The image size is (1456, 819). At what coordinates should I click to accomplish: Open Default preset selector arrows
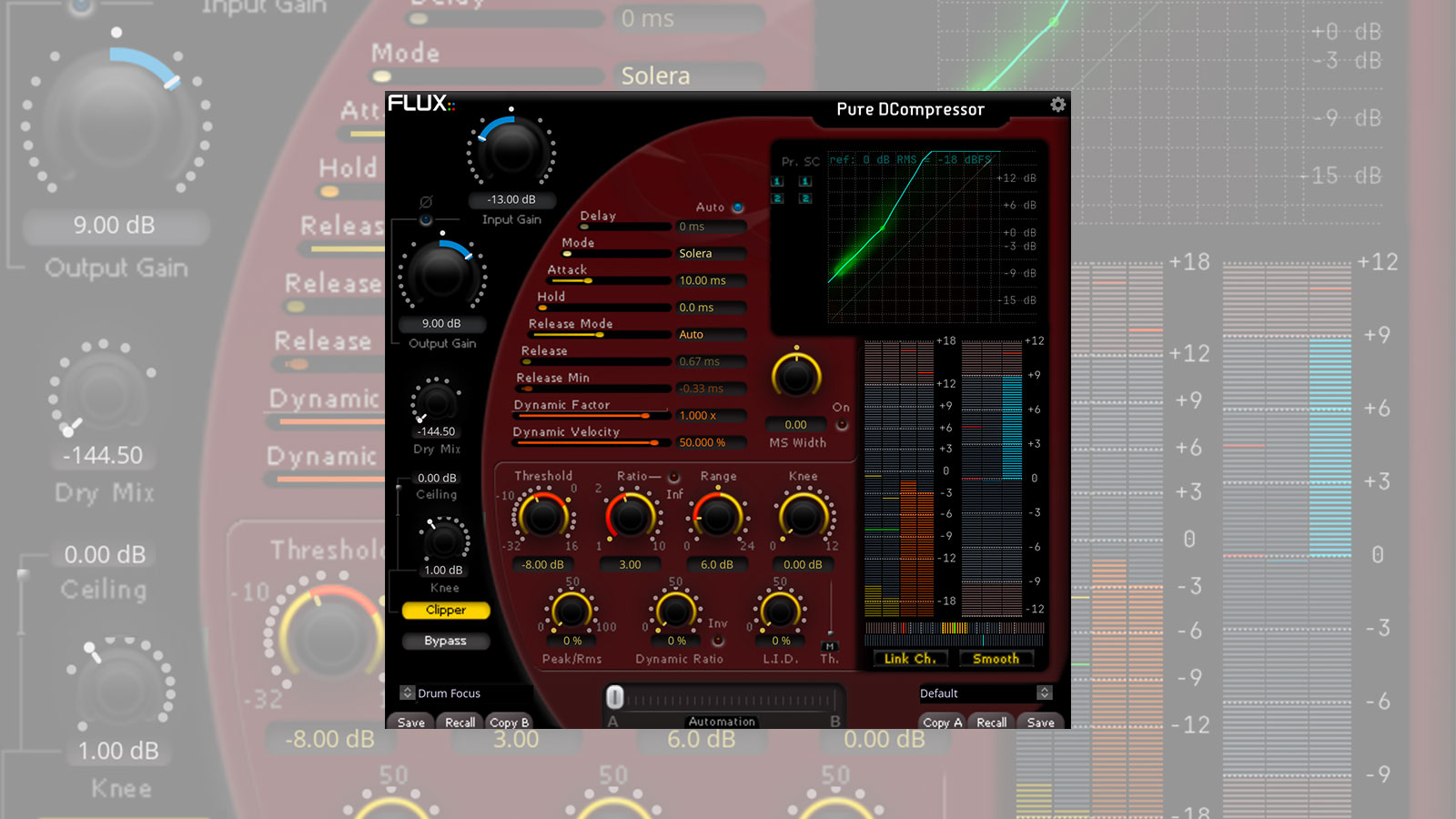[1045, 693]
